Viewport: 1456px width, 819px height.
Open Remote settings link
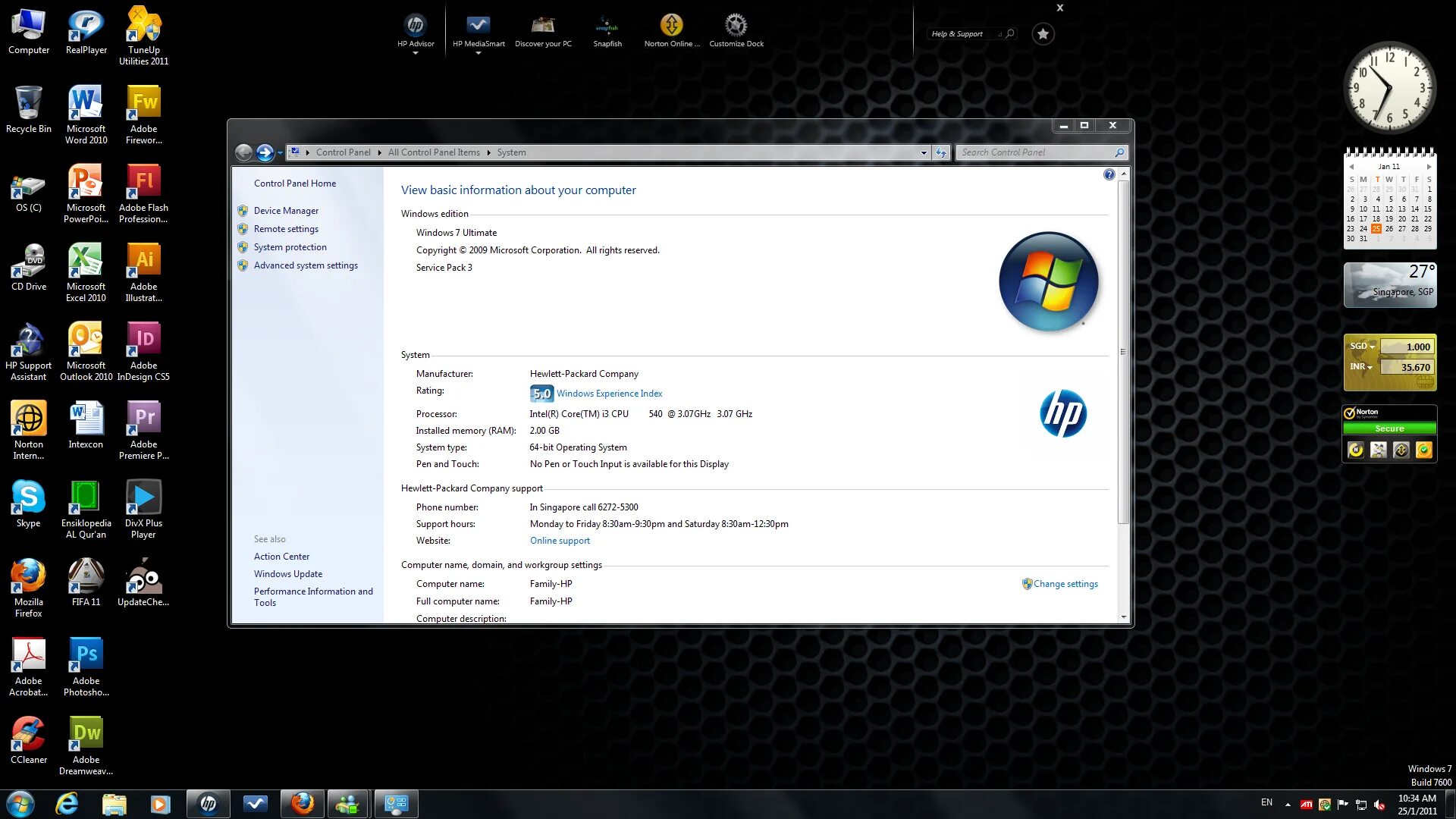tap(286, 229)
